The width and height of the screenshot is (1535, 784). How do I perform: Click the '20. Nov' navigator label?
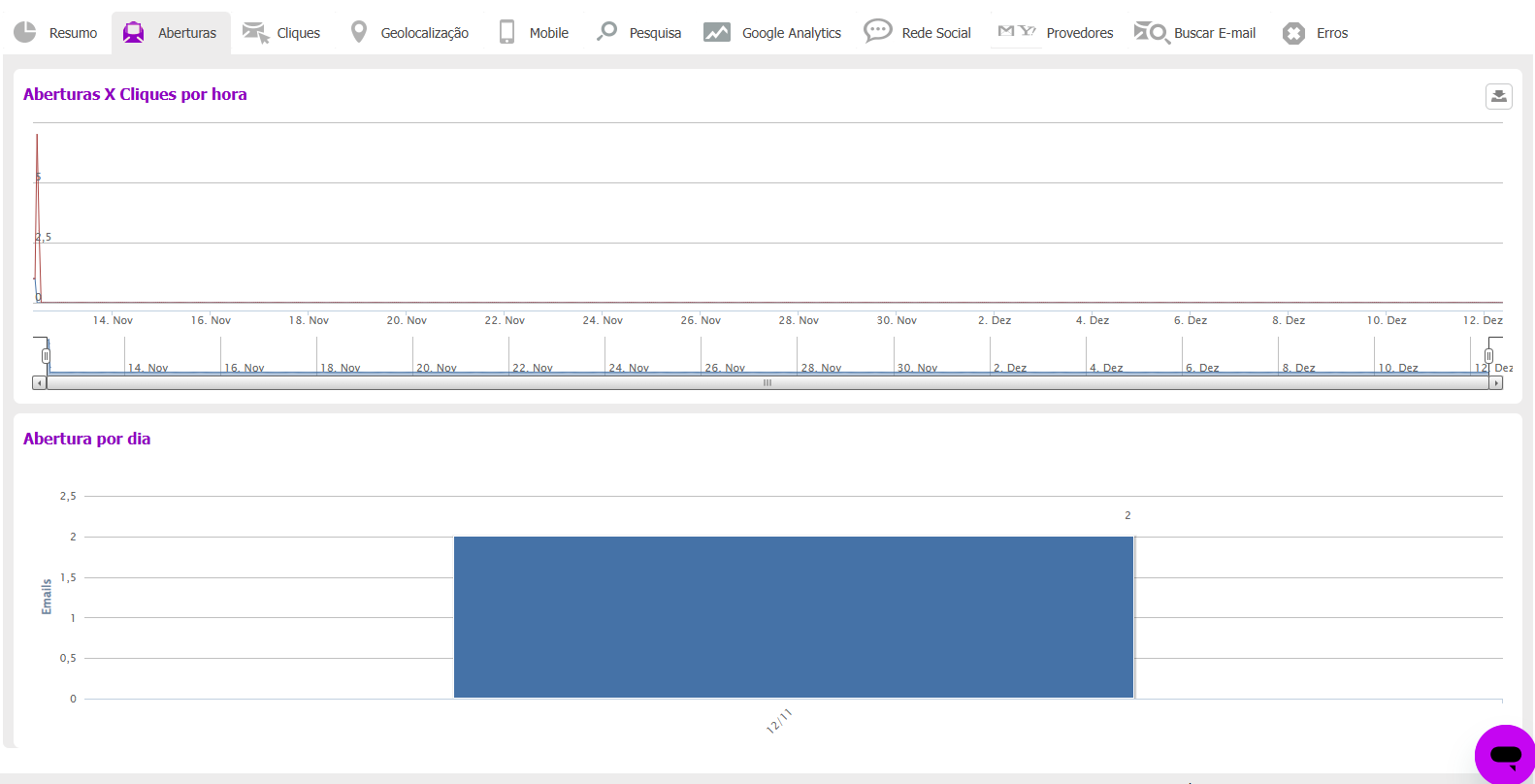(437, 368)
